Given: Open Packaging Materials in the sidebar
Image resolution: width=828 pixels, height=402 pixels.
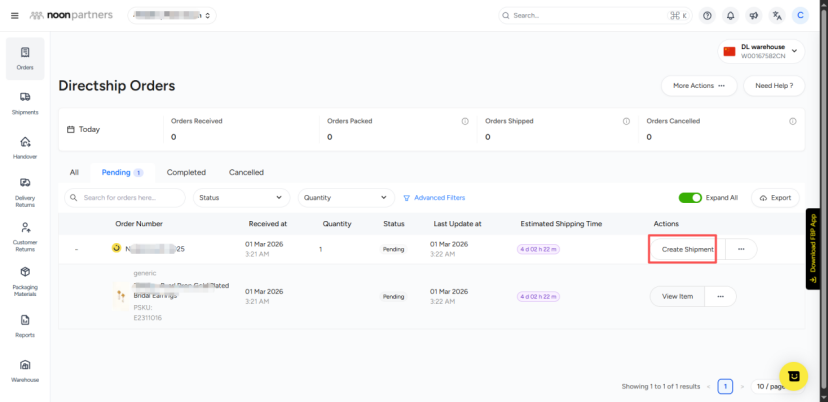Looking at the screenshot, I should click(25, 281).
